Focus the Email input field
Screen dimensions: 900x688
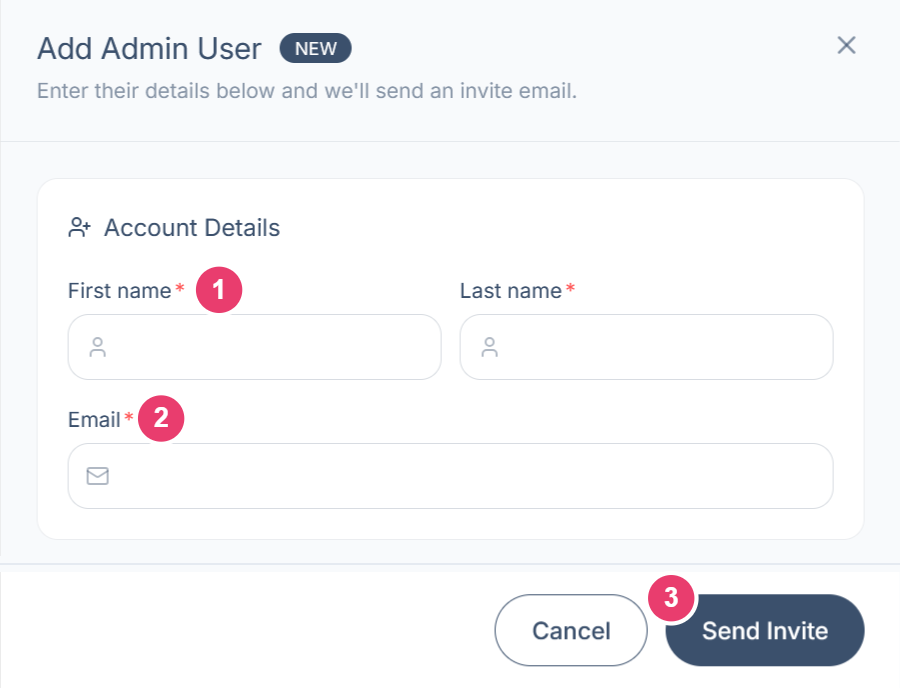tap(451, 476)
